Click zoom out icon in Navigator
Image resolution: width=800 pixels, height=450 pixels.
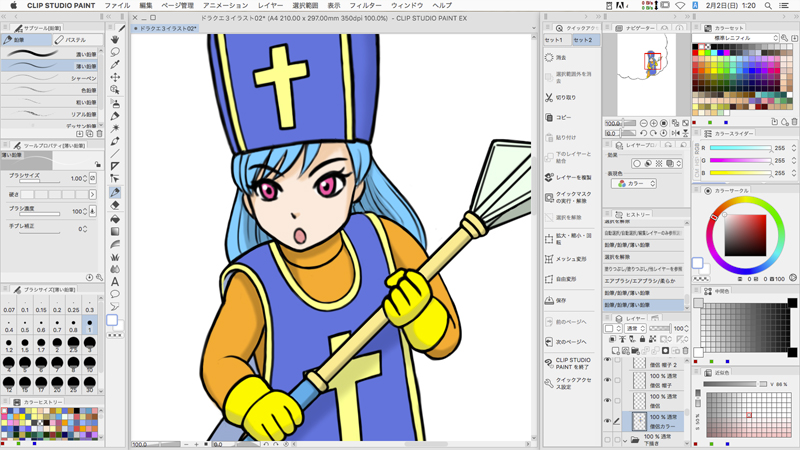(644, 123)
